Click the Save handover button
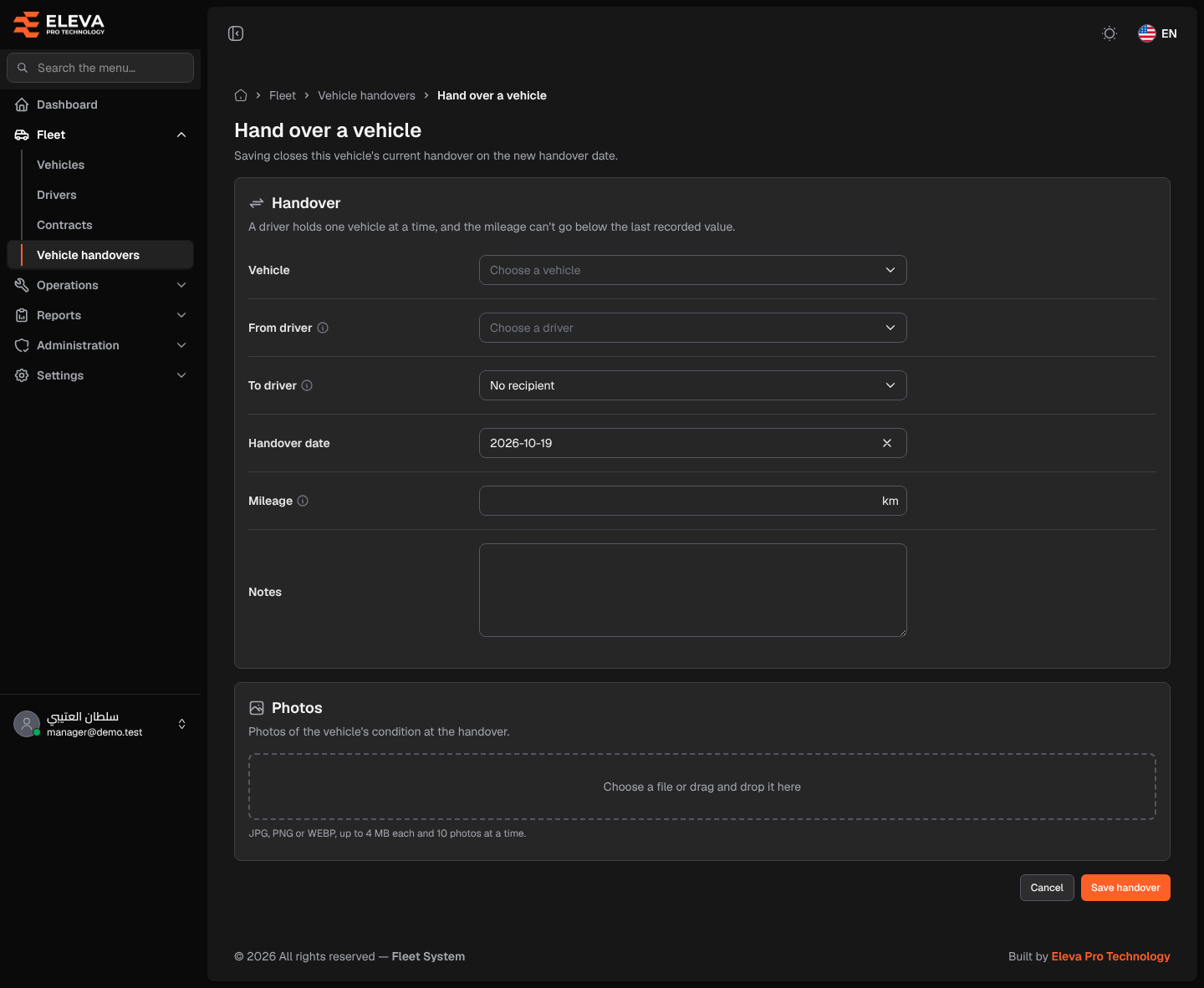The height and width of the screenshot is (988, 1204). pos(1125,888)
